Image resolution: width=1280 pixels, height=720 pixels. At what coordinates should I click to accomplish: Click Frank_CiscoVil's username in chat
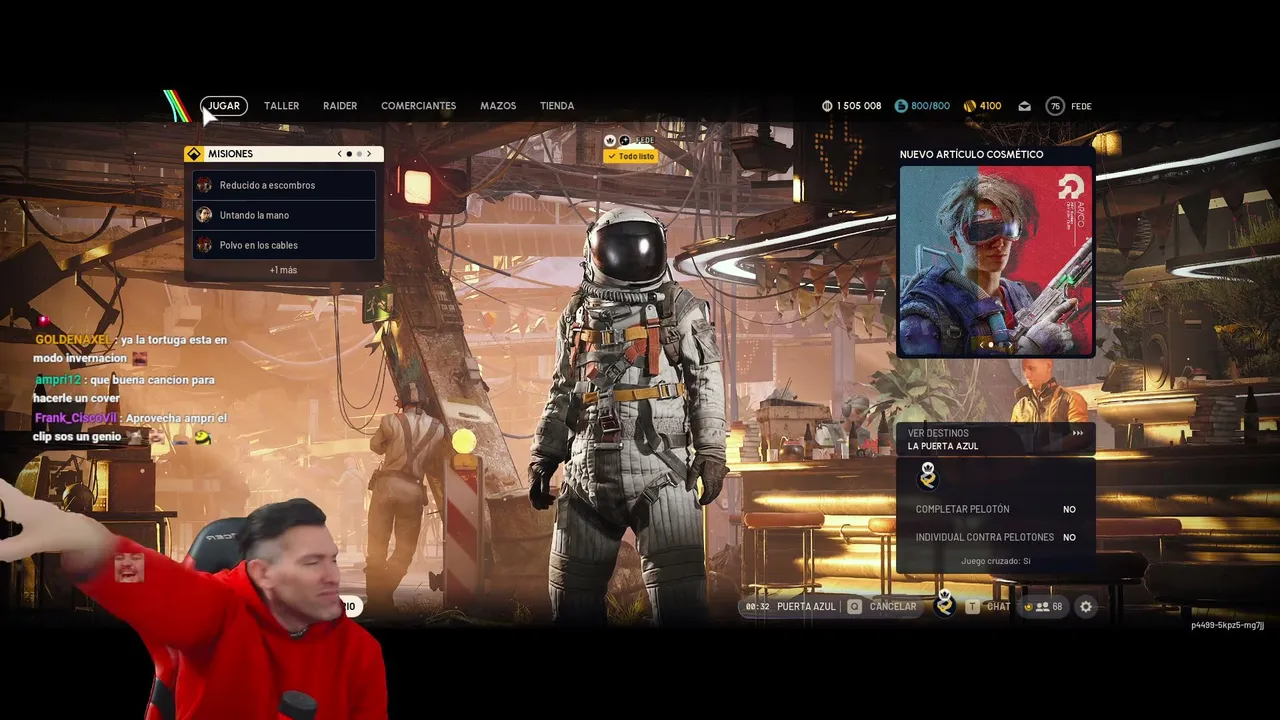[x=76, y=418]
